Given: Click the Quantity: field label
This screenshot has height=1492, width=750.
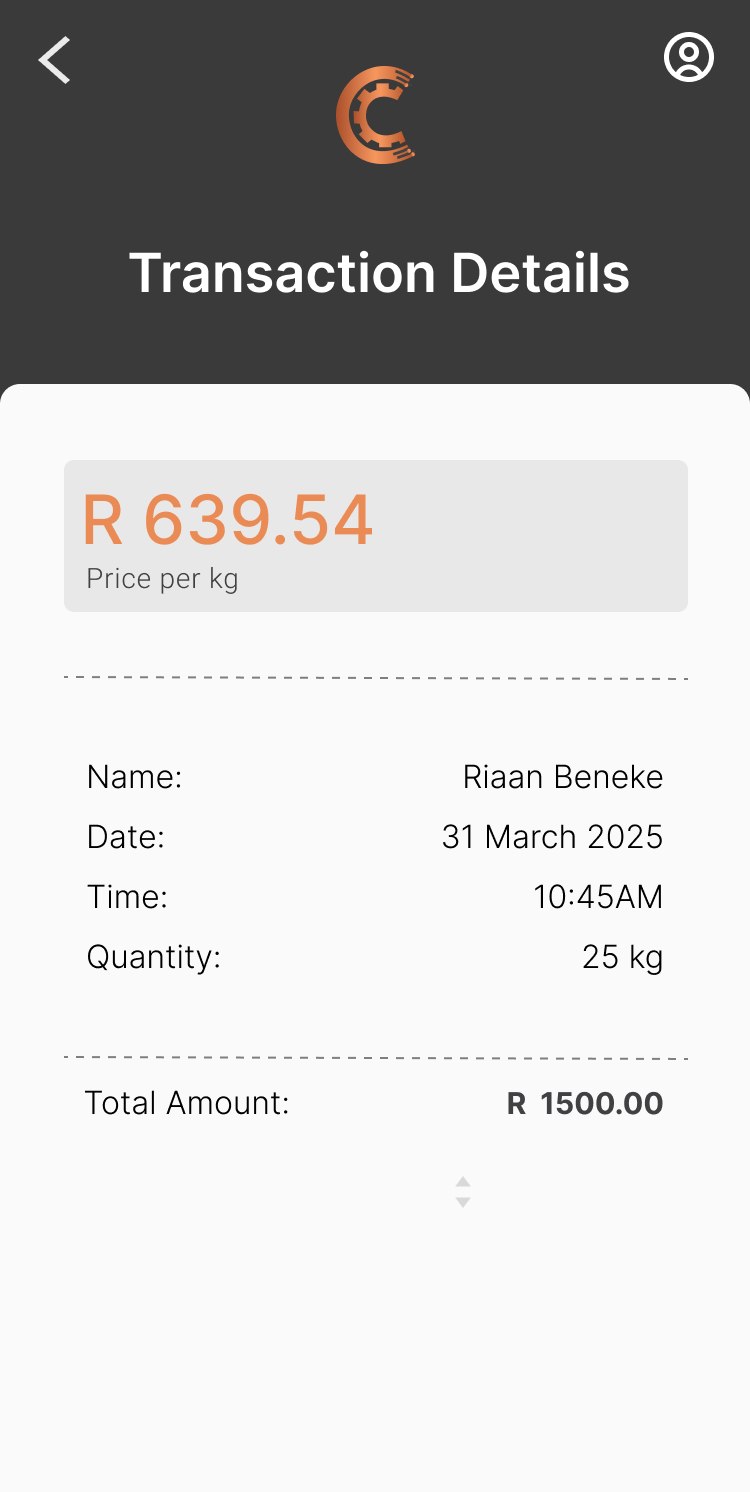Looking at the screenshot, I should [154, 957].
